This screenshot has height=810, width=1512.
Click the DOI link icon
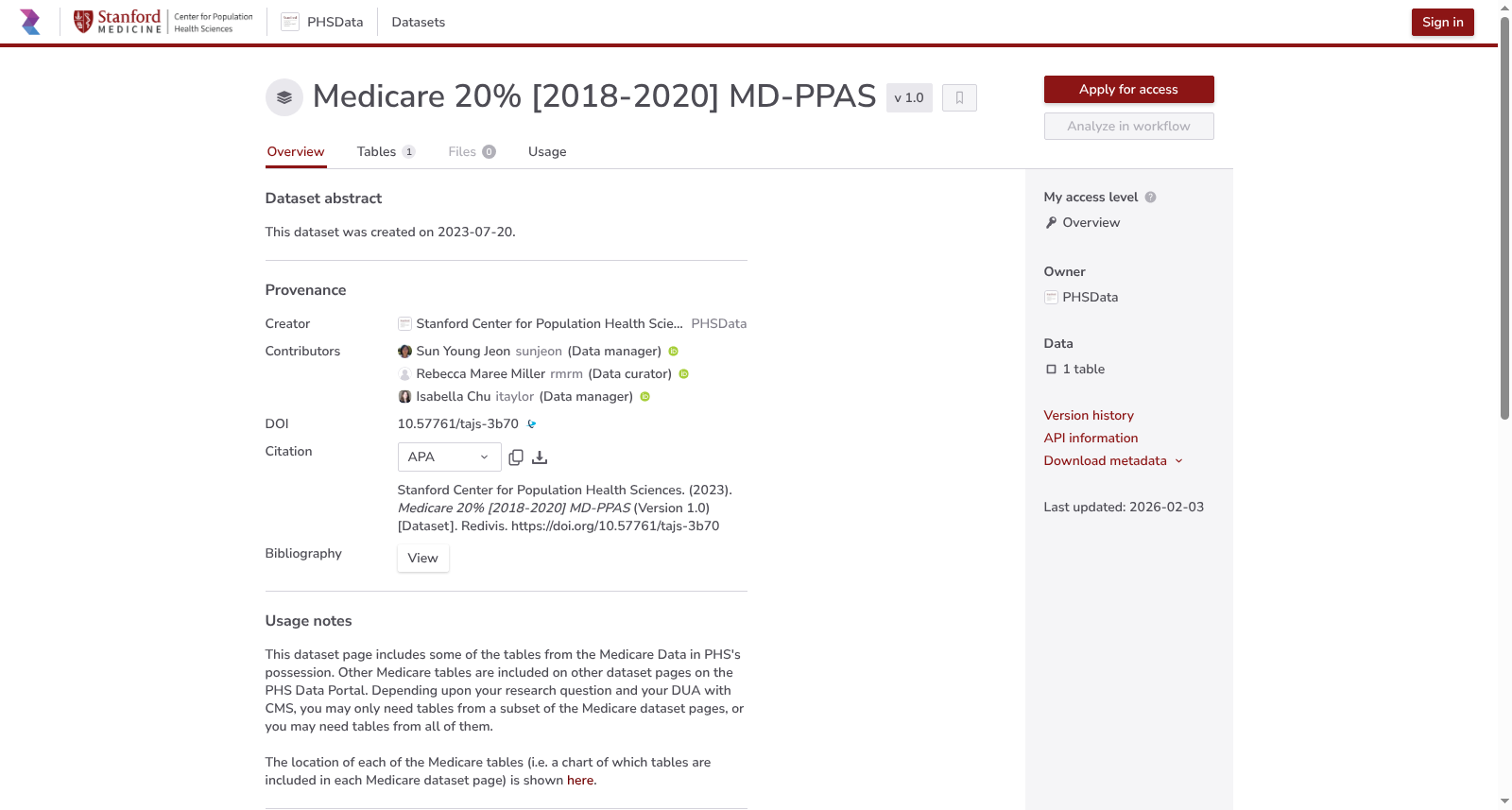(532, 424)
